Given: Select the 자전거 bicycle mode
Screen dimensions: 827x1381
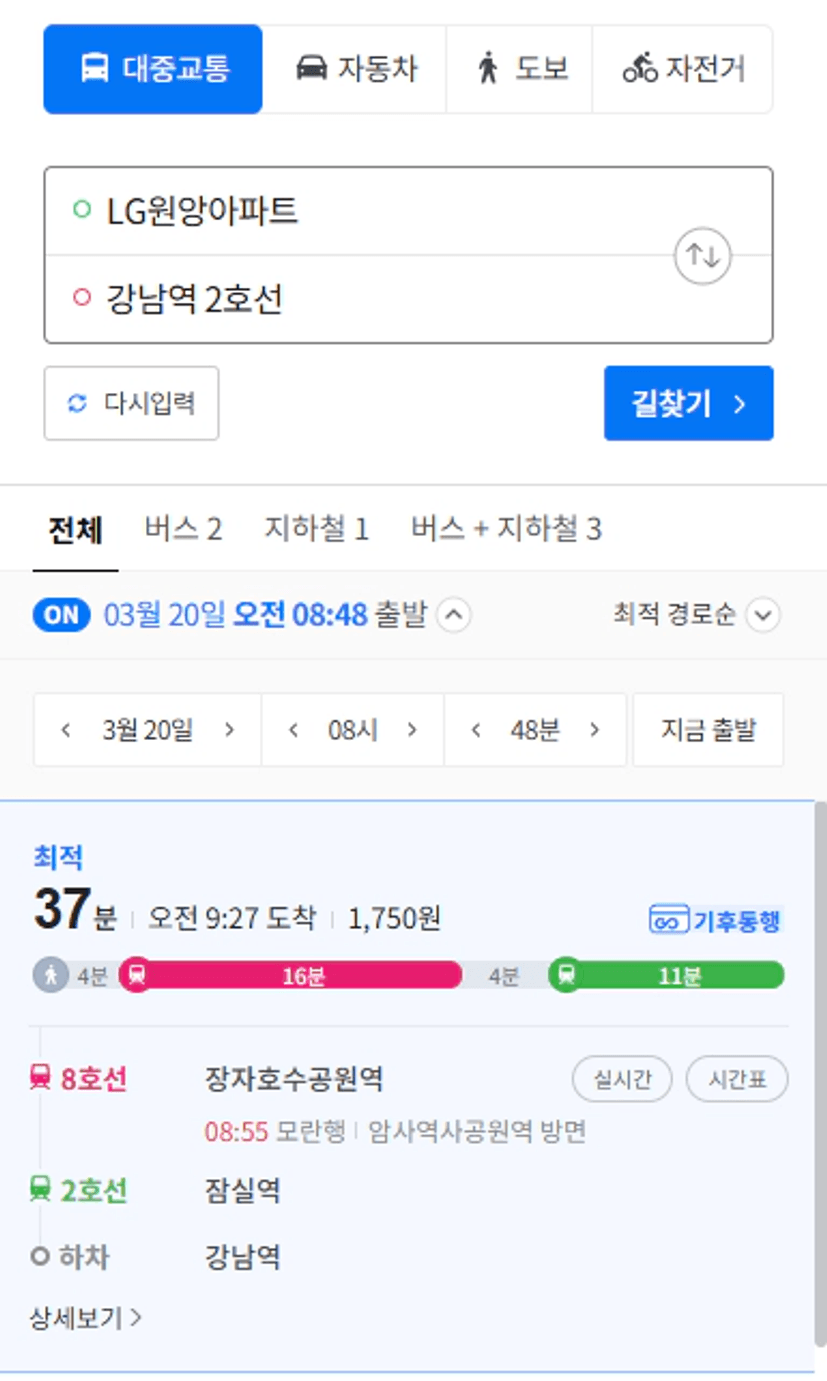Looking at the screenshot, I should pyautogui.click(x=683, y=69).
